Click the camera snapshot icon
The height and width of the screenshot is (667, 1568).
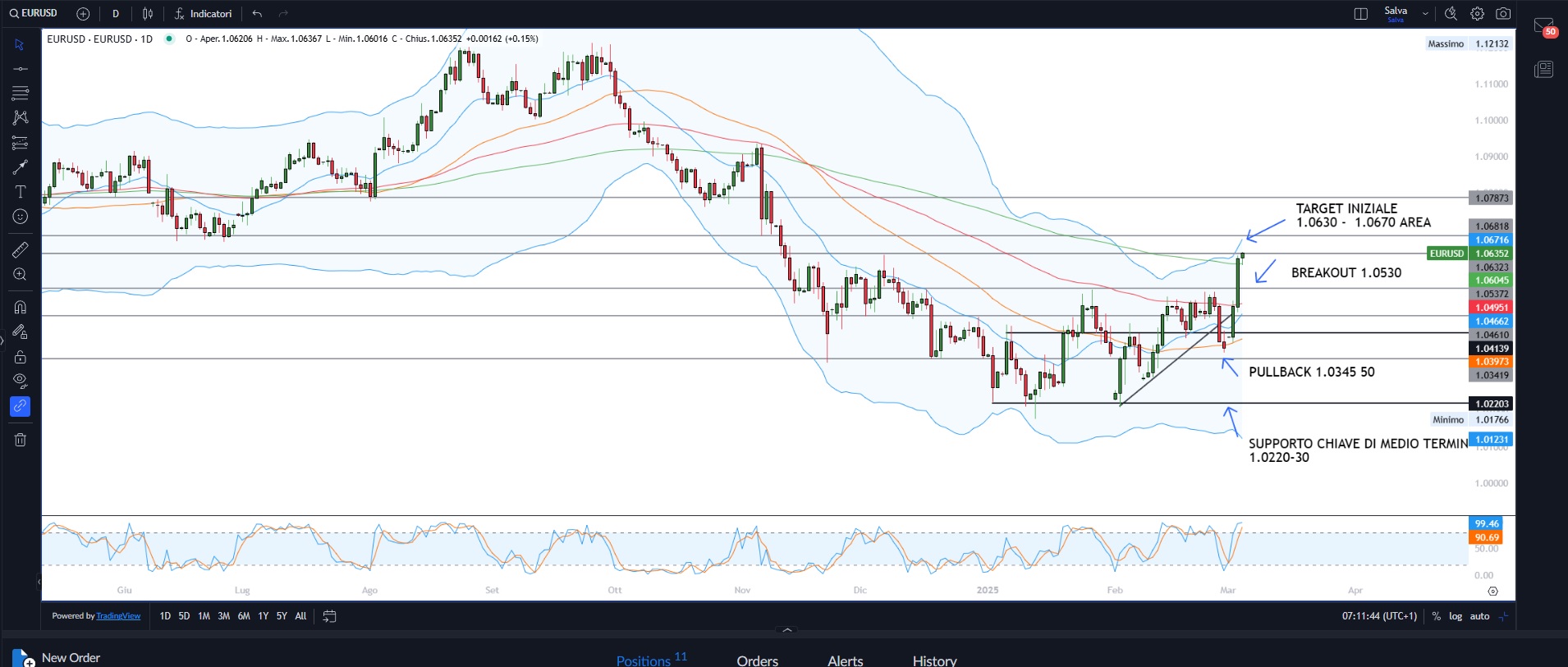point(1503,14)
